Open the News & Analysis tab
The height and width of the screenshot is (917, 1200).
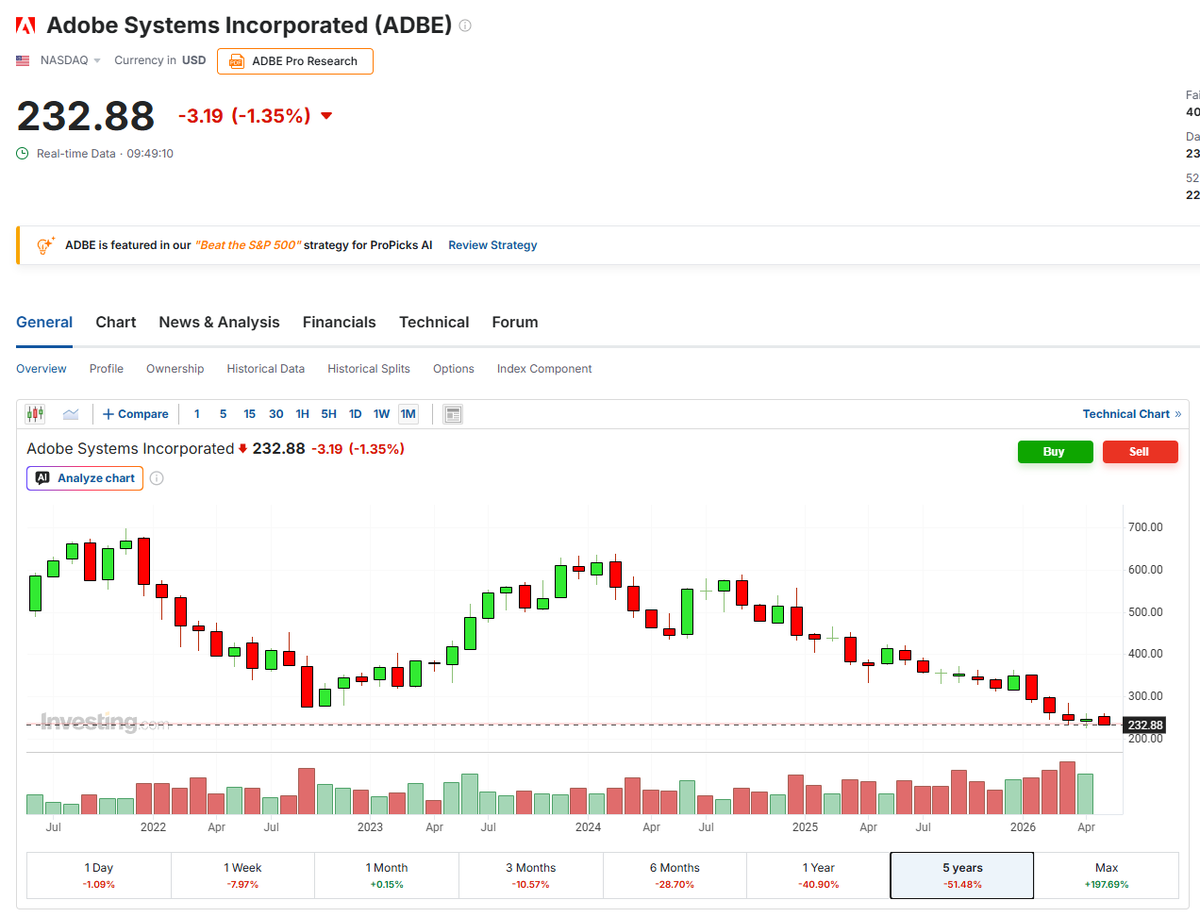coord(219,322)
